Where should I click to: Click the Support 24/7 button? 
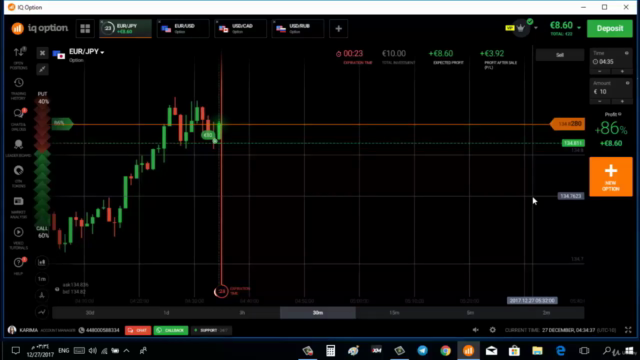[211, 330]
